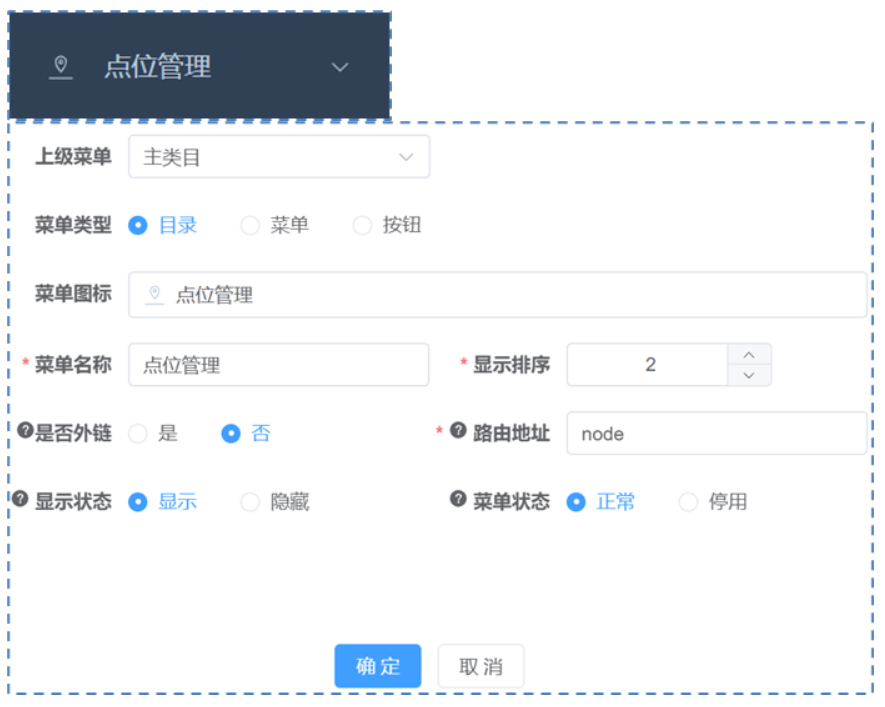885x707 pixels.
Task: Expand the 点位管理 sidebar menu chevron
Action: [340, 68]
